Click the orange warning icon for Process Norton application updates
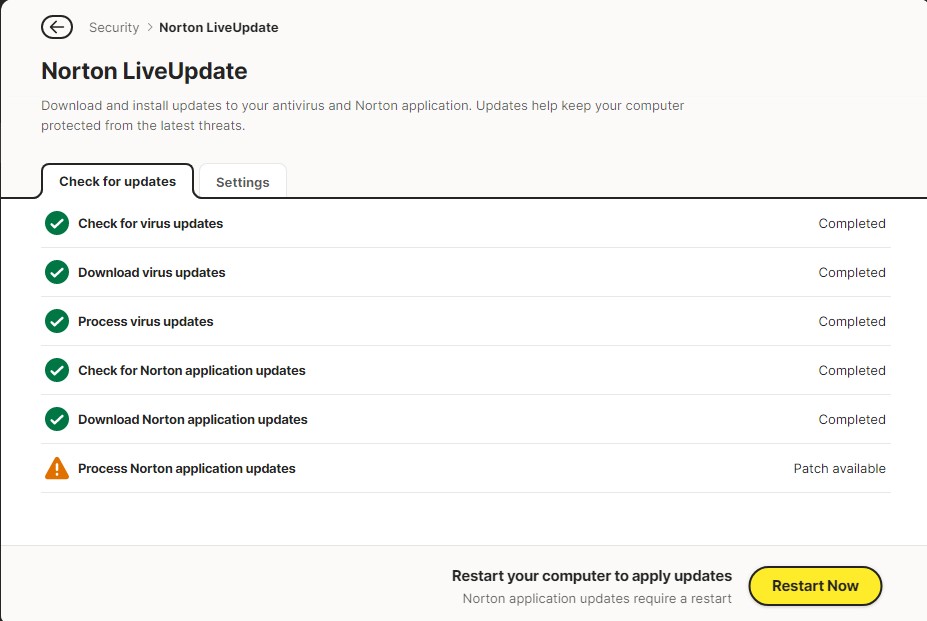 click(x=57, y=468)
